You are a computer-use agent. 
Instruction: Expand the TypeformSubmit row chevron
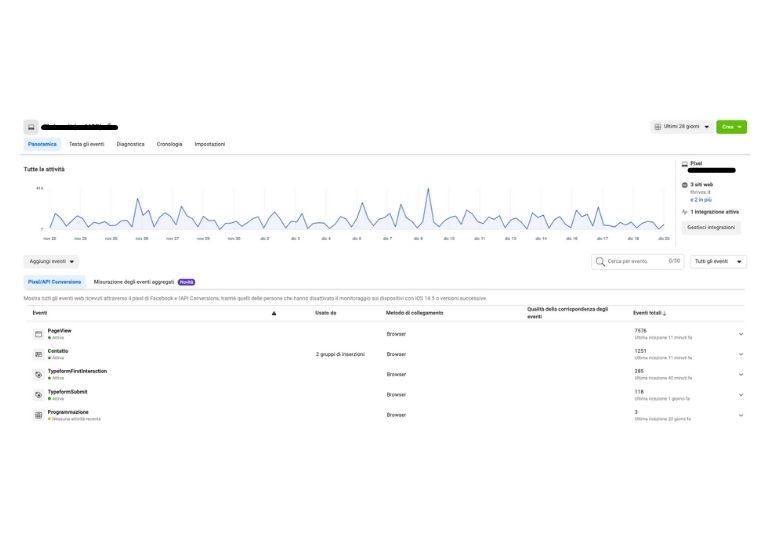pyautogui.click(x=741, y=395)
